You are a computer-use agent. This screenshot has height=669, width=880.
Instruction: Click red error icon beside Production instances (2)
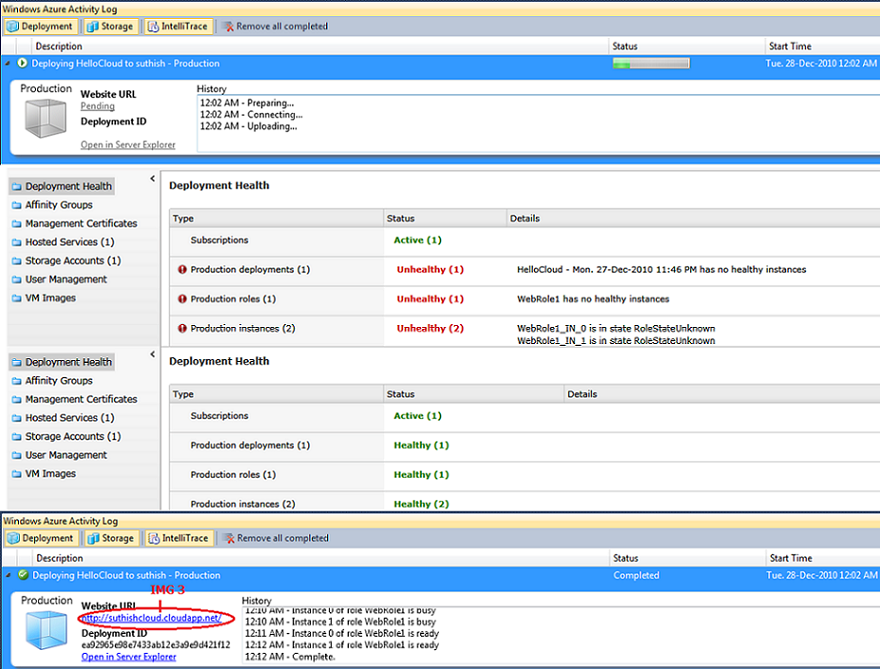pos(182,328)
